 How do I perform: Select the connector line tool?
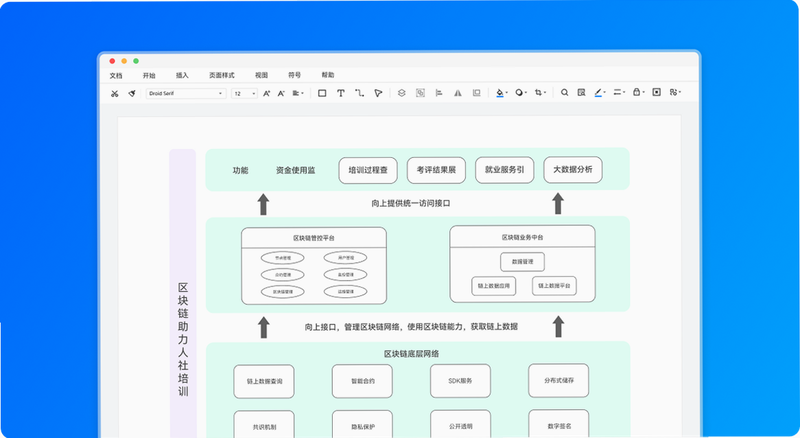360,93
